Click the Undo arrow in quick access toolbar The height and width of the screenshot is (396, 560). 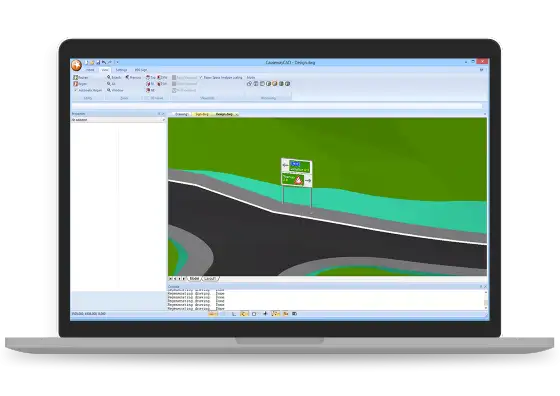pyautogui.click(x=104, y=62)
